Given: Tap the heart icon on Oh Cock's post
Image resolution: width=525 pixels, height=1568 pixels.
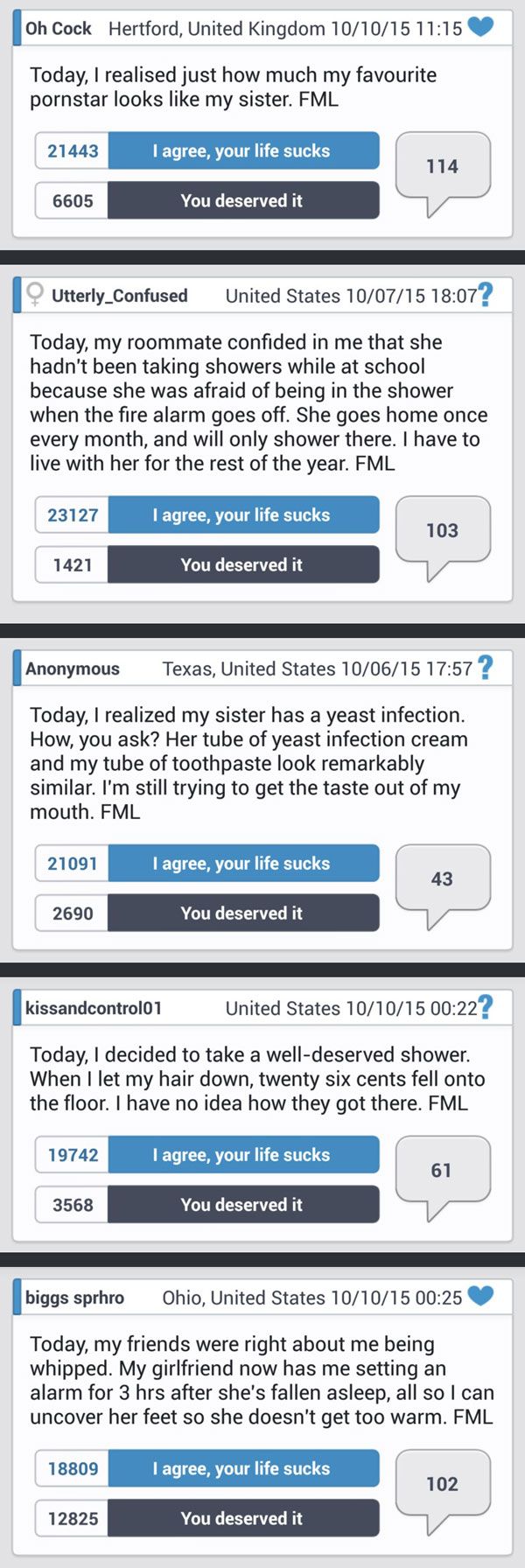Looking at the screenshot, I should coord(480,27).
